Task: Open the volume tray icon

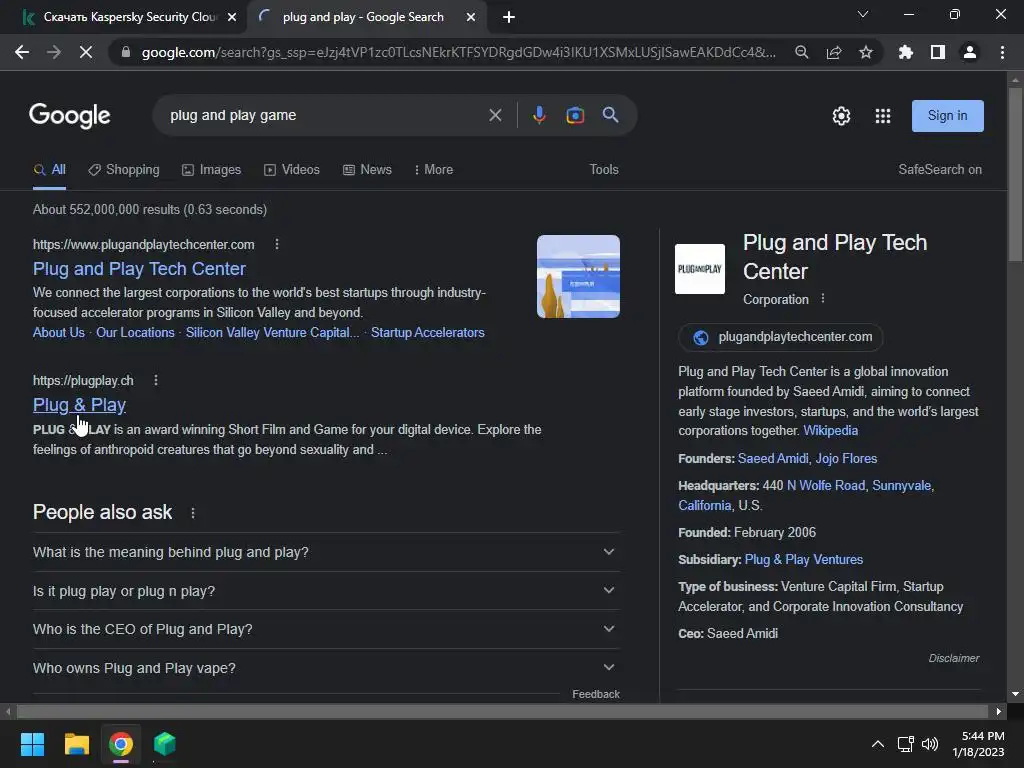Action: [930, 744]
